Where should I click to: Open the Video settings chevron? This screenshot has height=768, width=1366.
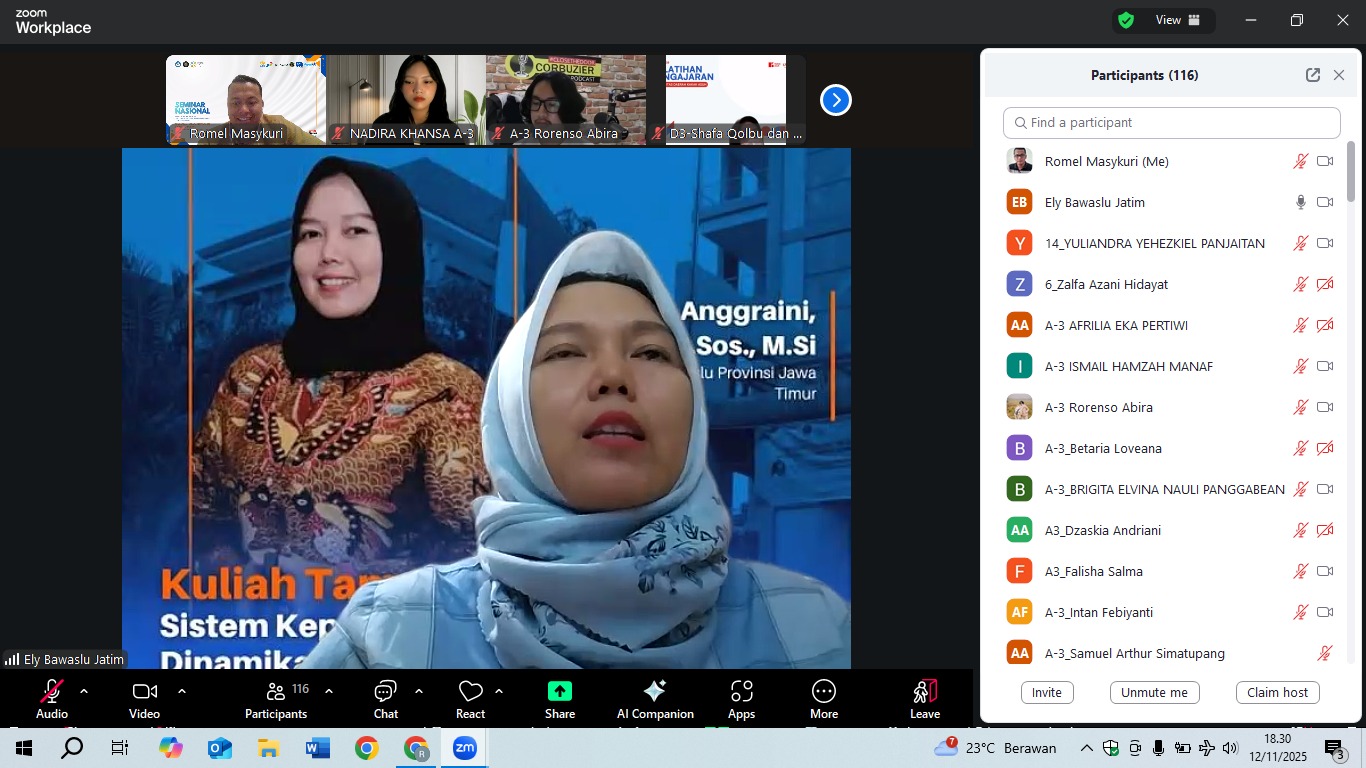(181, 690)
